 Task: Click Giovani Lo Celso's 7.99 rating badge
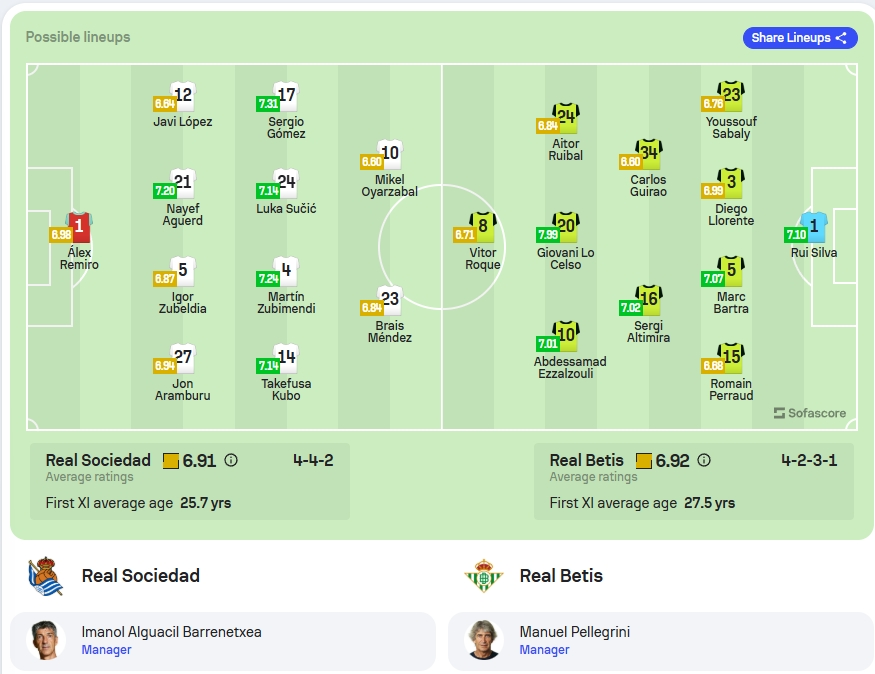[x=547, y=235]
